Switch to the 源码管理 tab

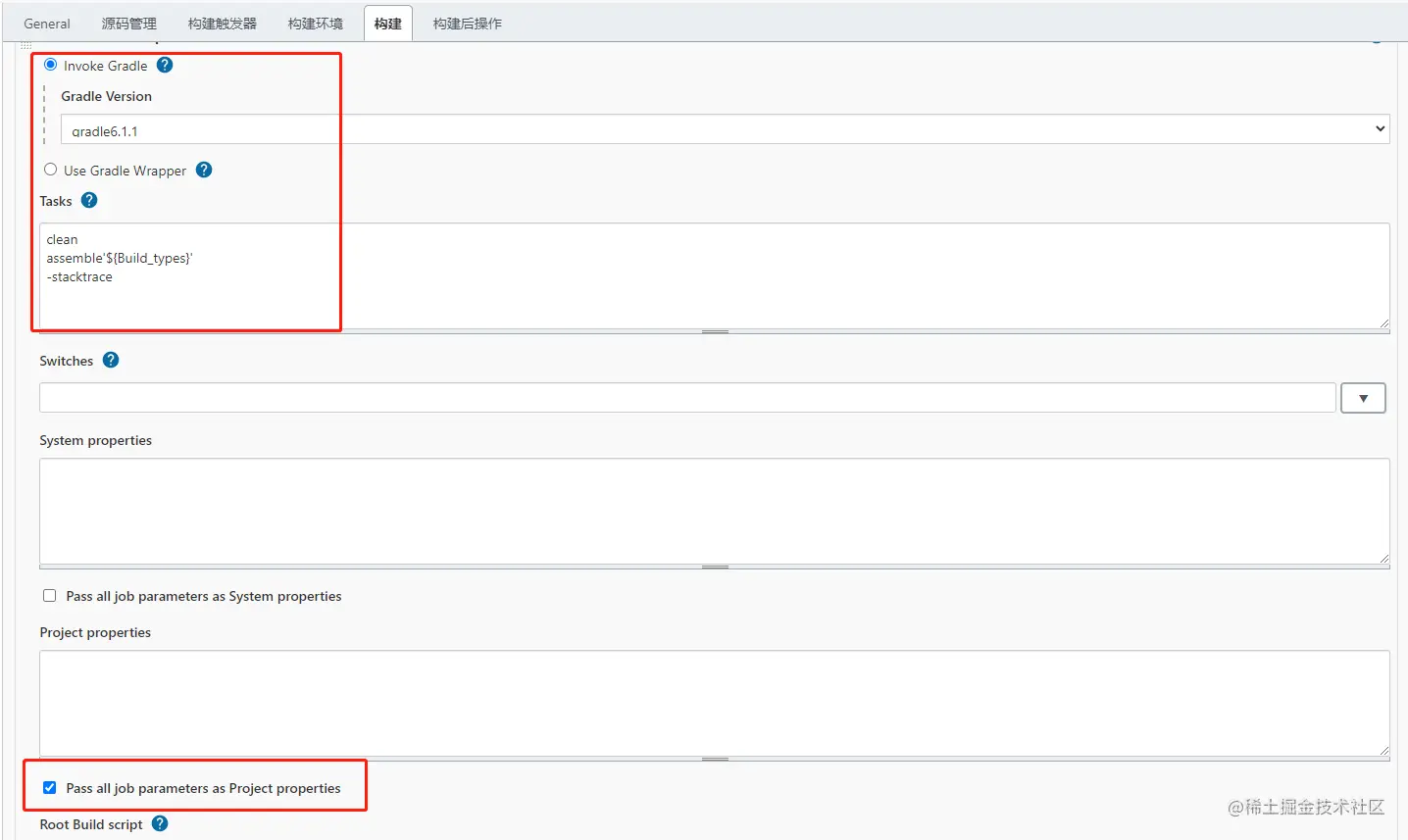(128, 23)
